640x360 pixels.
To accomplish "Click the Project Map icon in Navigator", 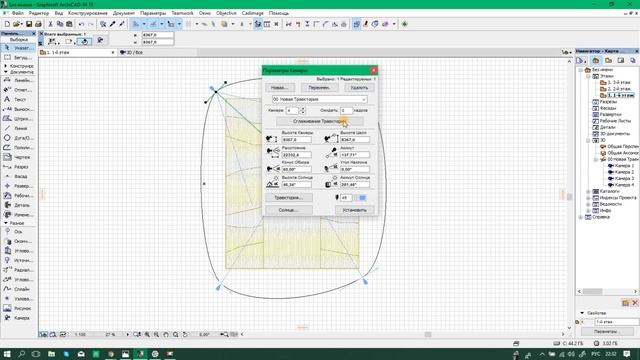I will (x=596, y=60).
